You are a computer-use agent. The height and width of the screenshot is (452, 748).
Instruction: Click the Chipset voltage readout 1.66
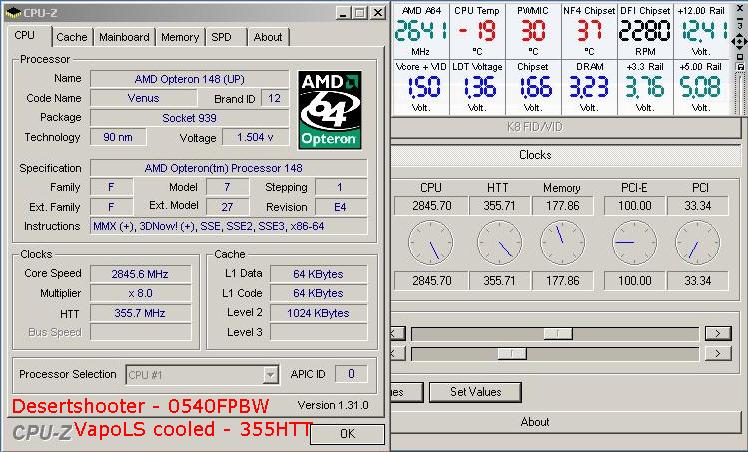tap(533, 87)
